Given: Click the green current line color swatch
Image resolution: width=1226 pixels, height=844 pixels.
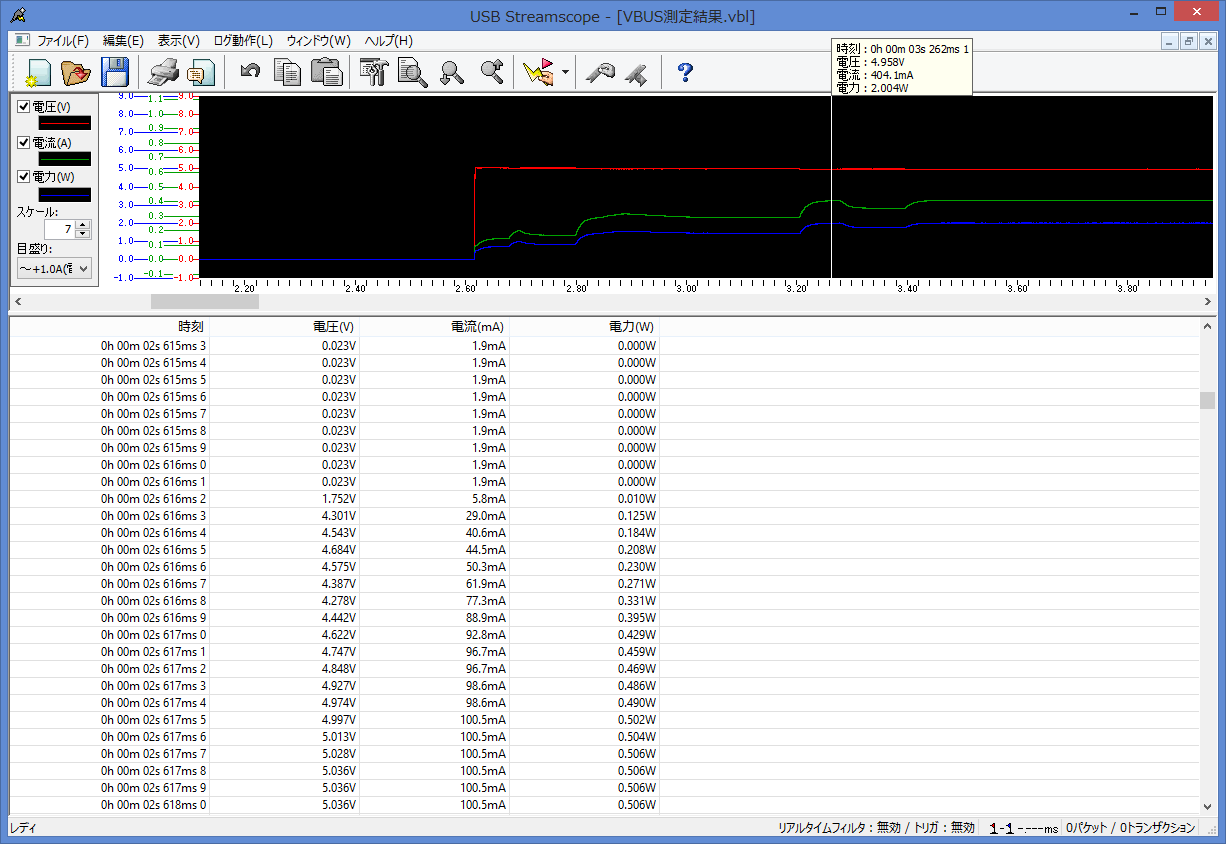Looking at the screenshot, I should coord(64,158).
